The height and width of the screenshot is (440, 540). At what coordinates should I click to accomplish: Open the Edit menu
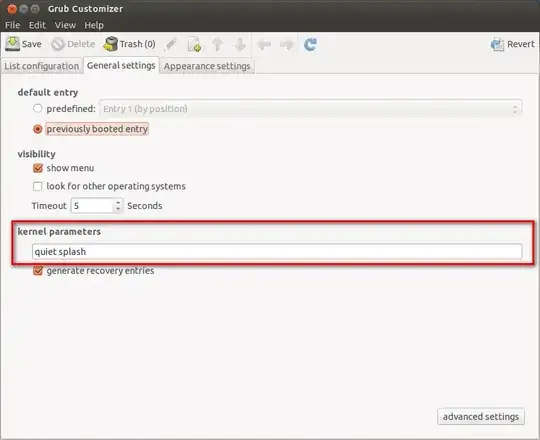tap(37, 25)
